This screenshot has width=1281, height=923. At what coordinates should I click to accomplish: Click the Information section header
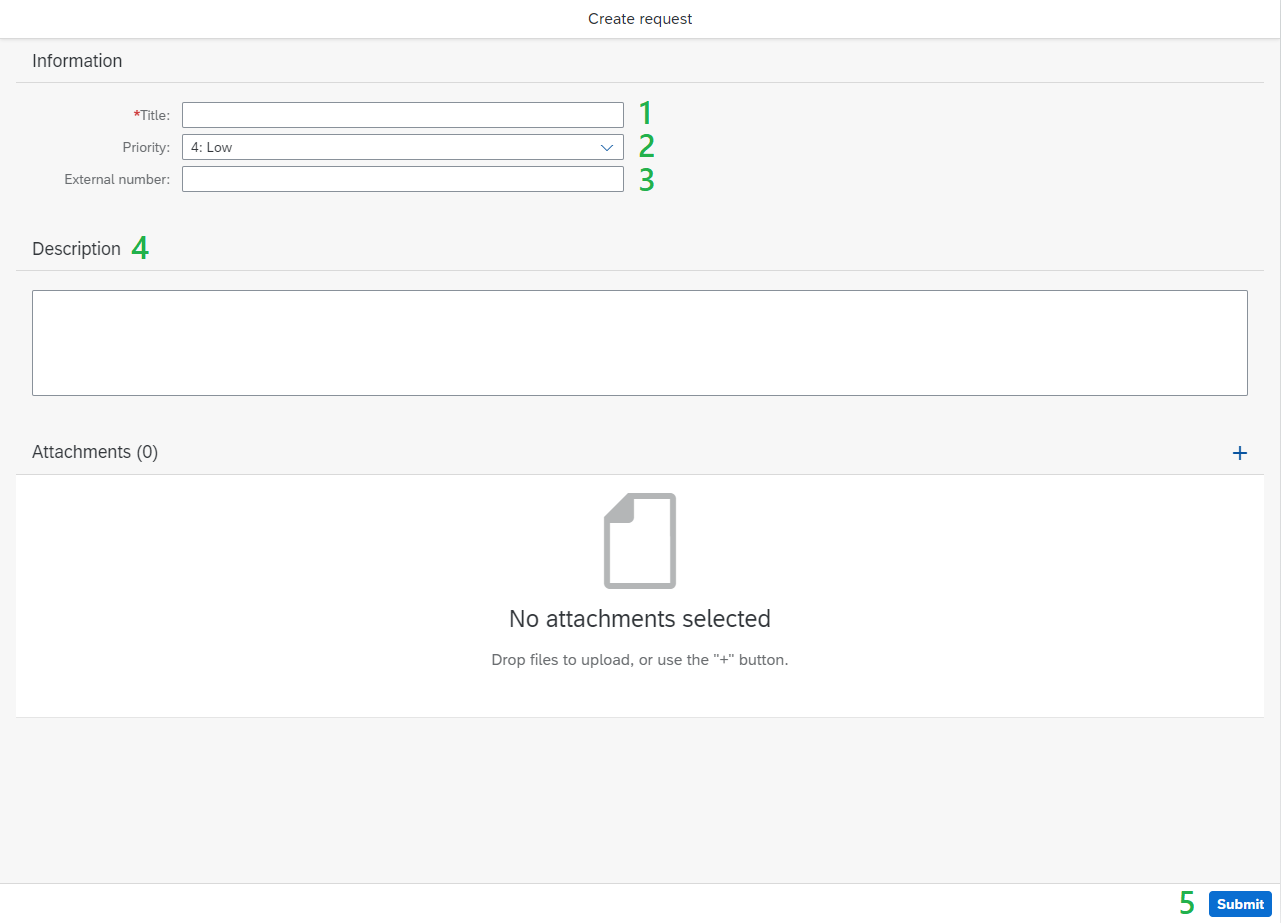77,61
